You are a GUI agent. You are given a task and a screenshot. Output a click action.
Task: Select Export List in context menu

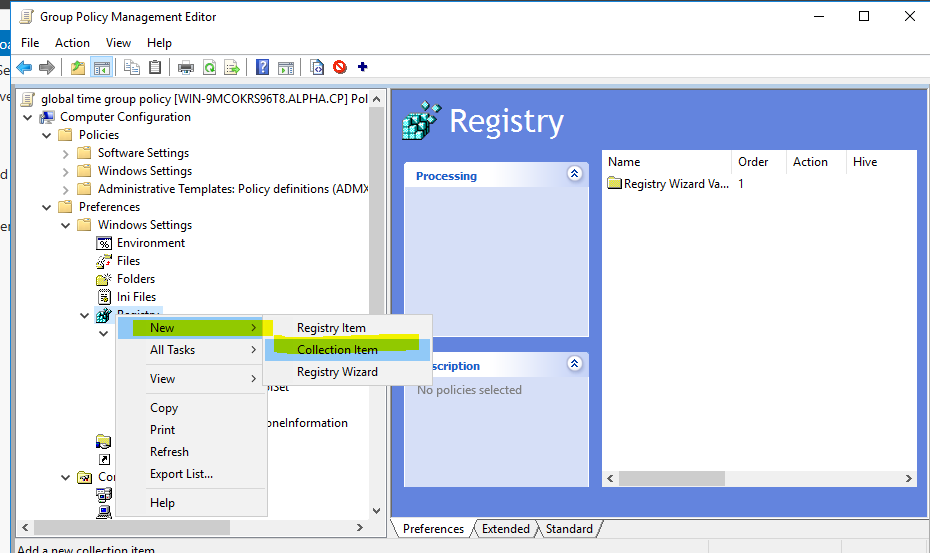191,473
